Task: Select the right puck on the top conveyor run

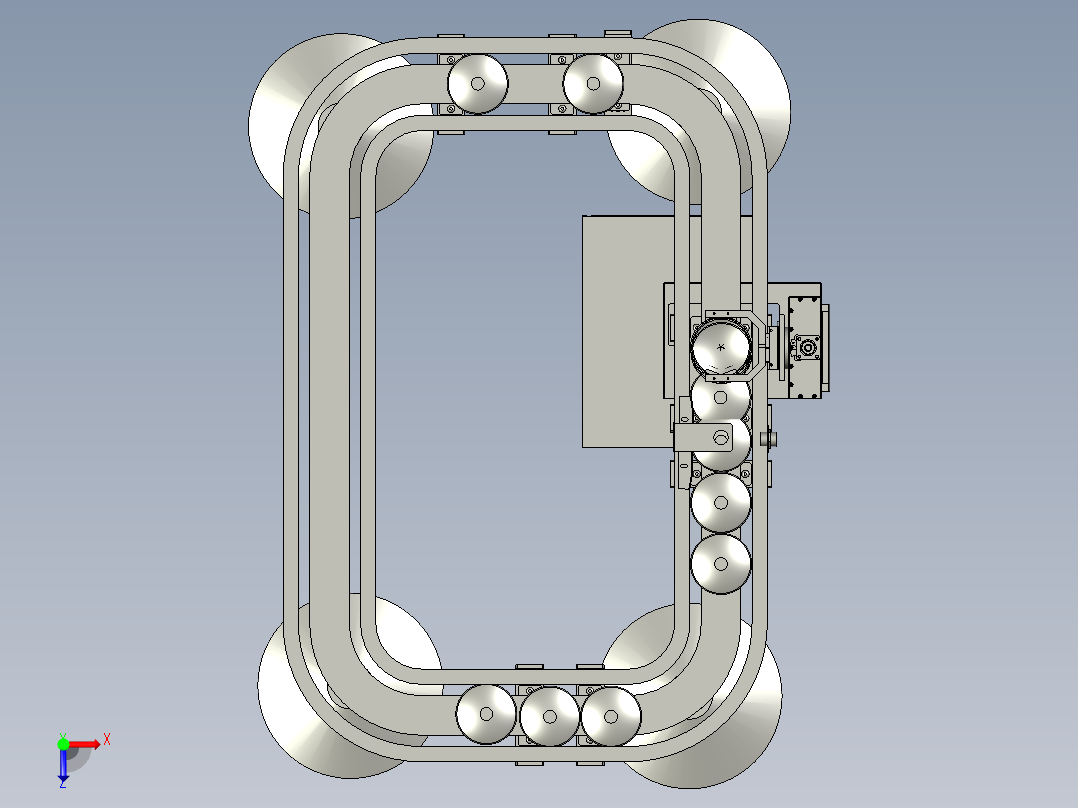Action: click(593, 83)
